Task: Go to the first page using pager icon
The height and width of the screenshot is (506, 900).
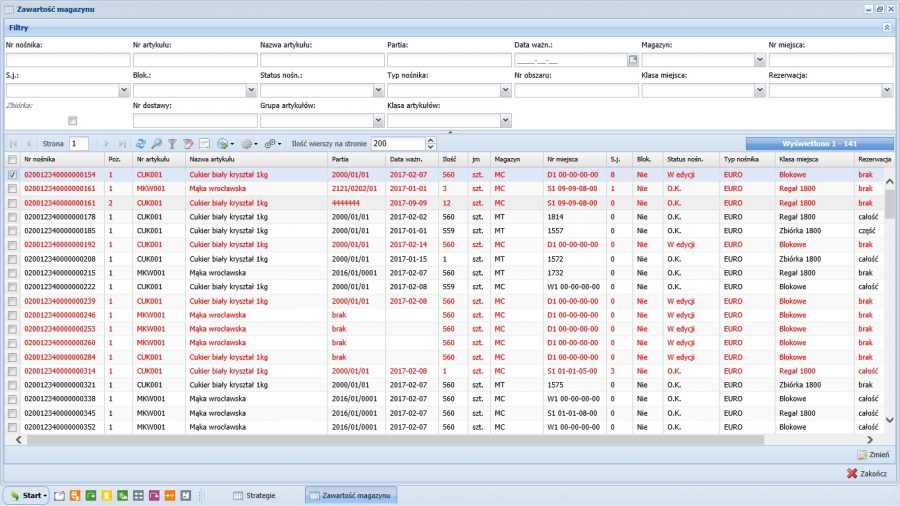Action: pos(13,144)
